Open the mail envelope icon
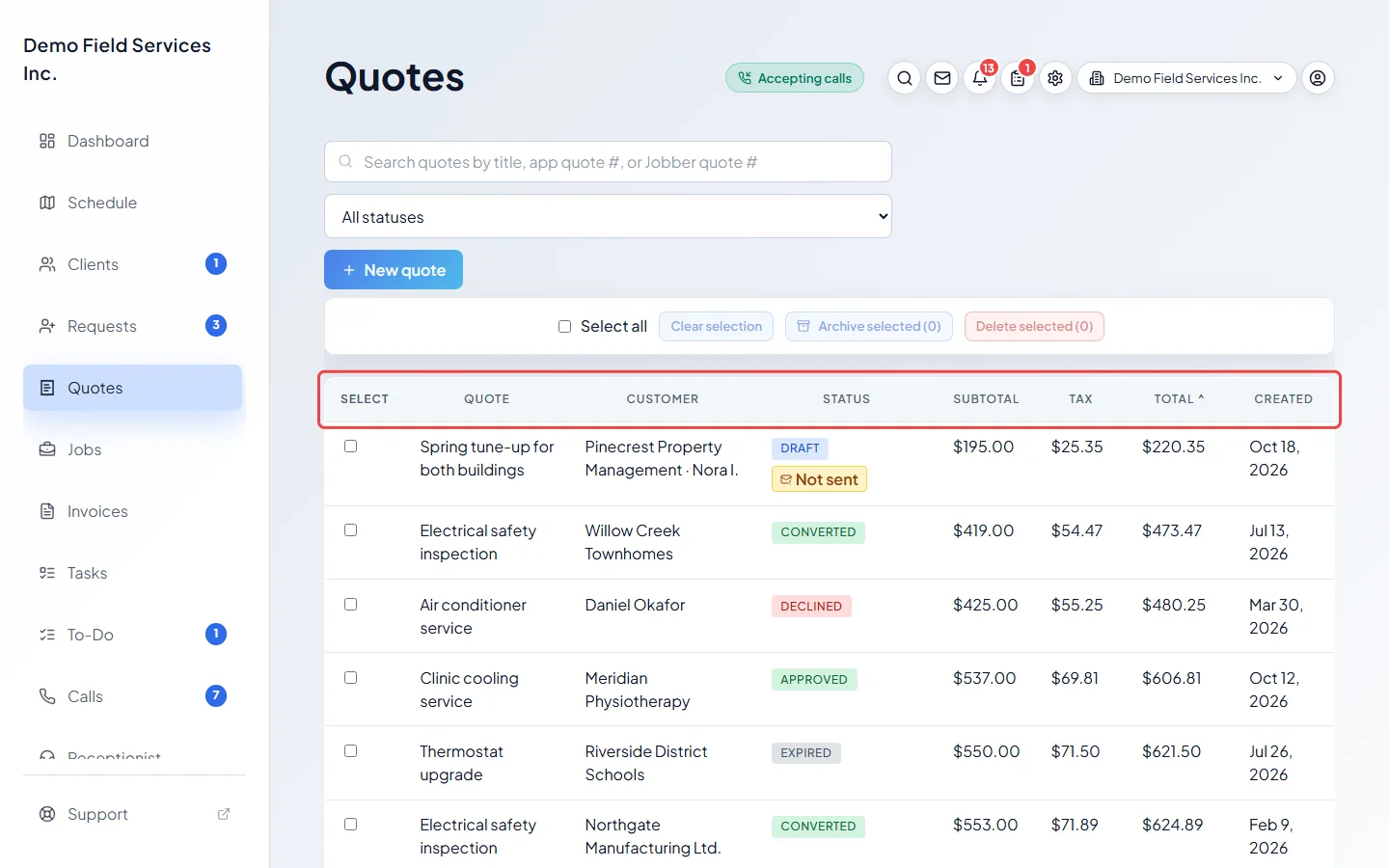Viewport: 1389px width, 868px height. click(942, 78)
